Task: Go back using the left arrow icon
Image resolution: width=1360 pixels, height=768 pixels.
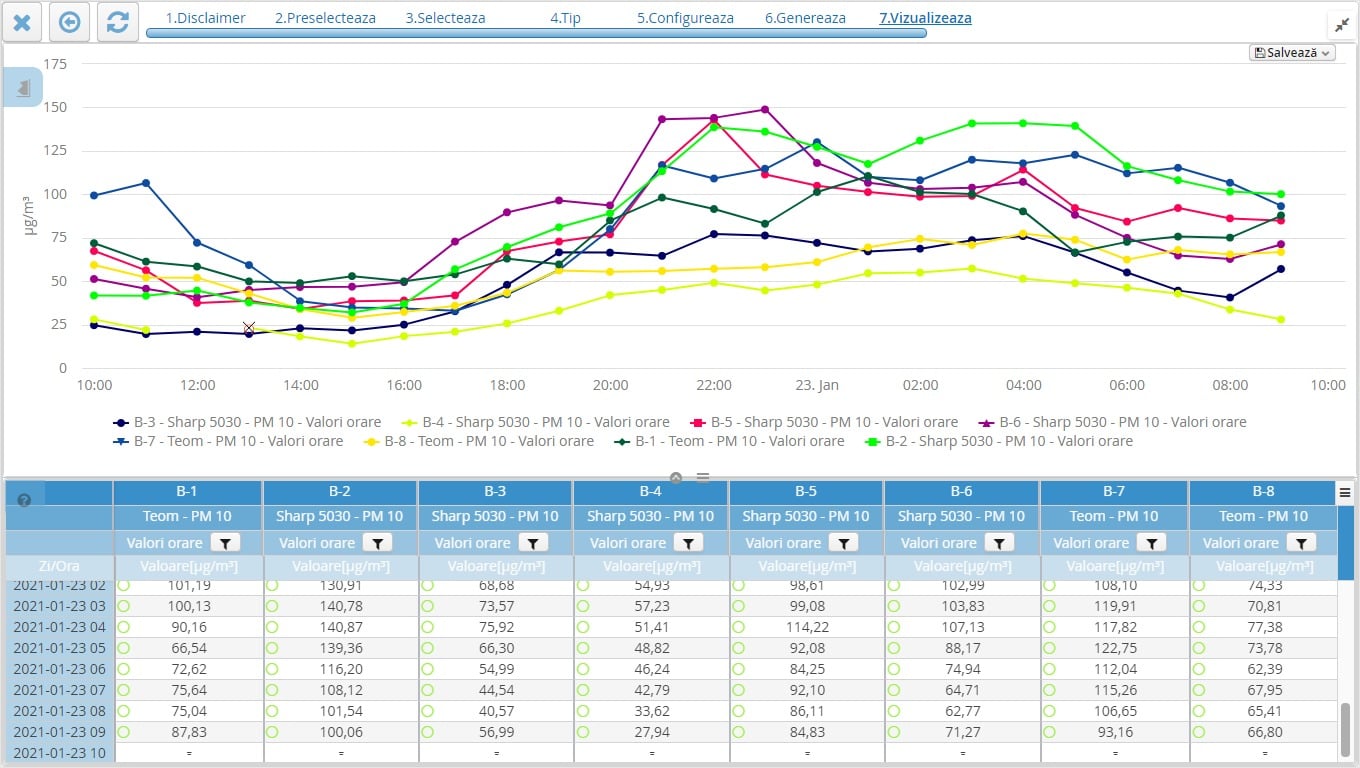Action: point(69,22)
